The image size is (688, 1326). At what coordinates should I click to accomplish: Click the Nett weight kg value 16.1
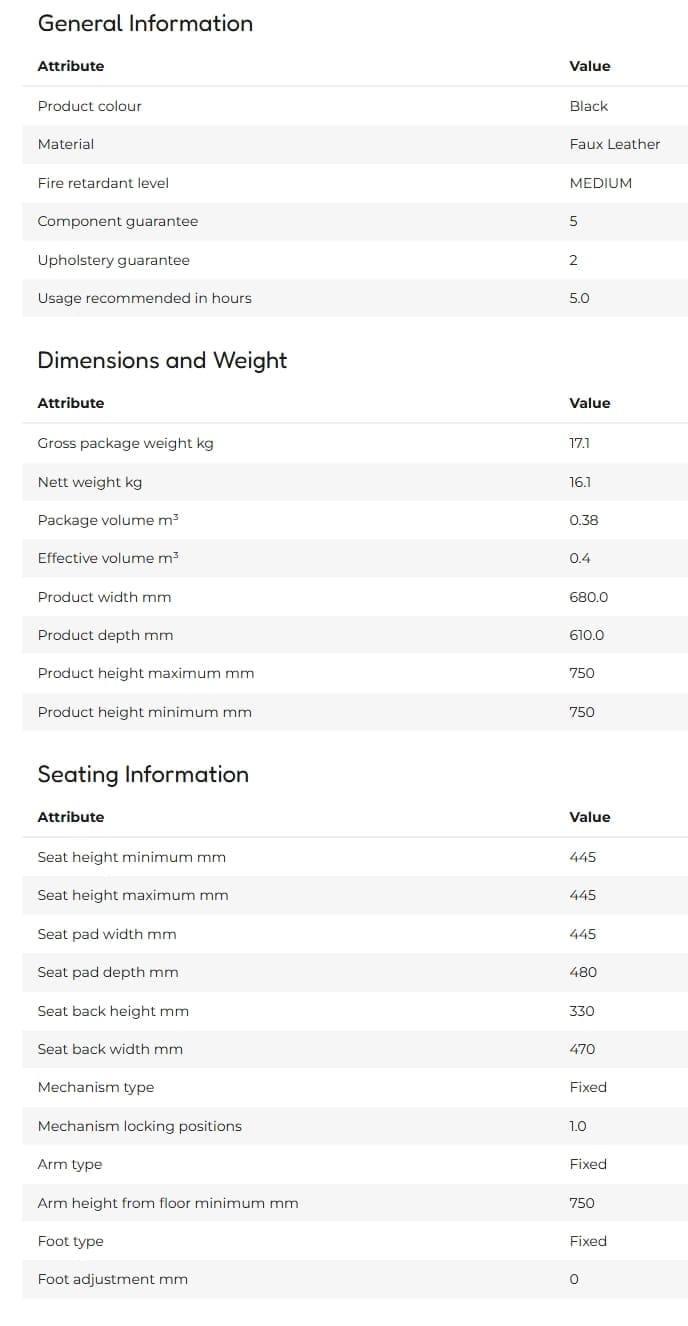click(580, 482)
